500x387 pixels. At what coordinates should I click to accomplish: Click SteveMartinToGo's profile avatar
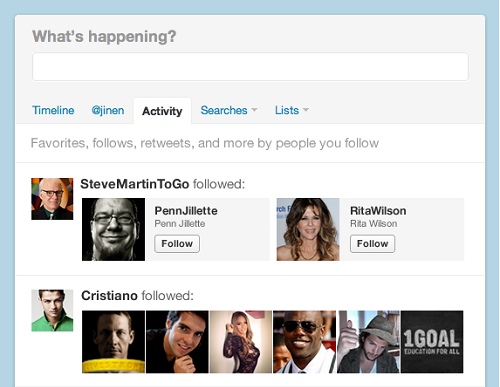[52, 199]
